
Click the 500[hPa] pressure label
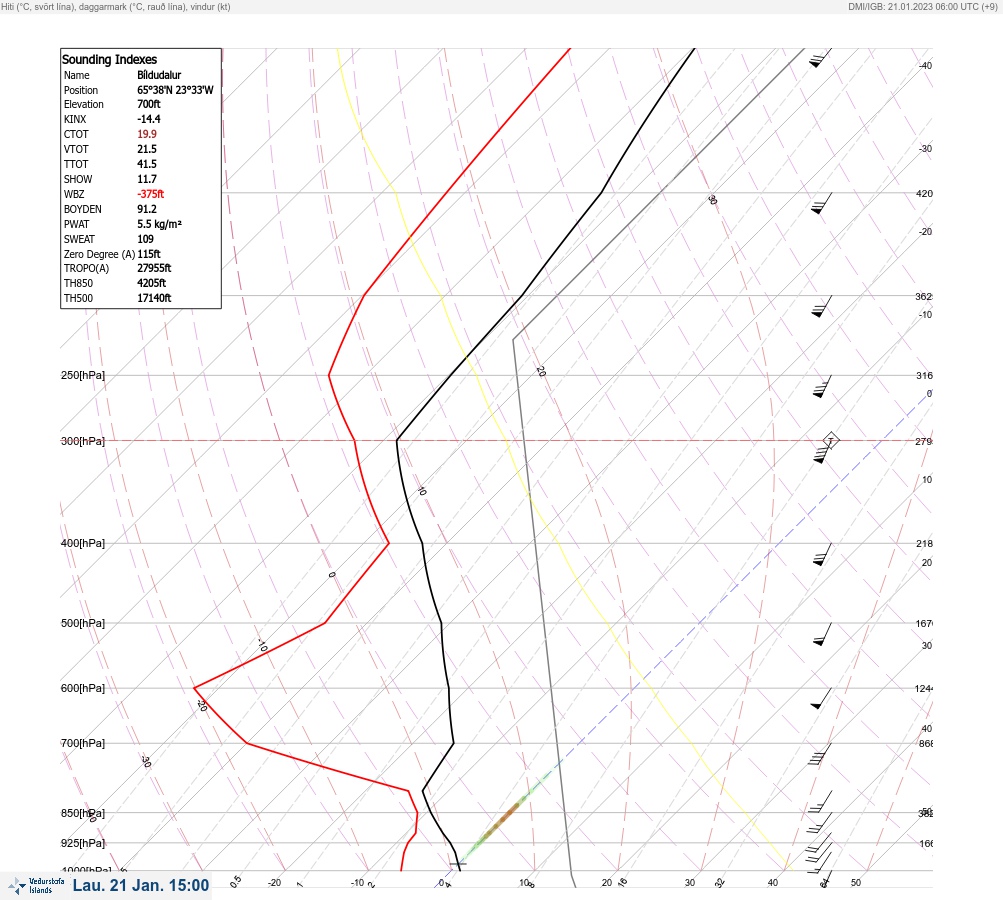pos(83,623)
